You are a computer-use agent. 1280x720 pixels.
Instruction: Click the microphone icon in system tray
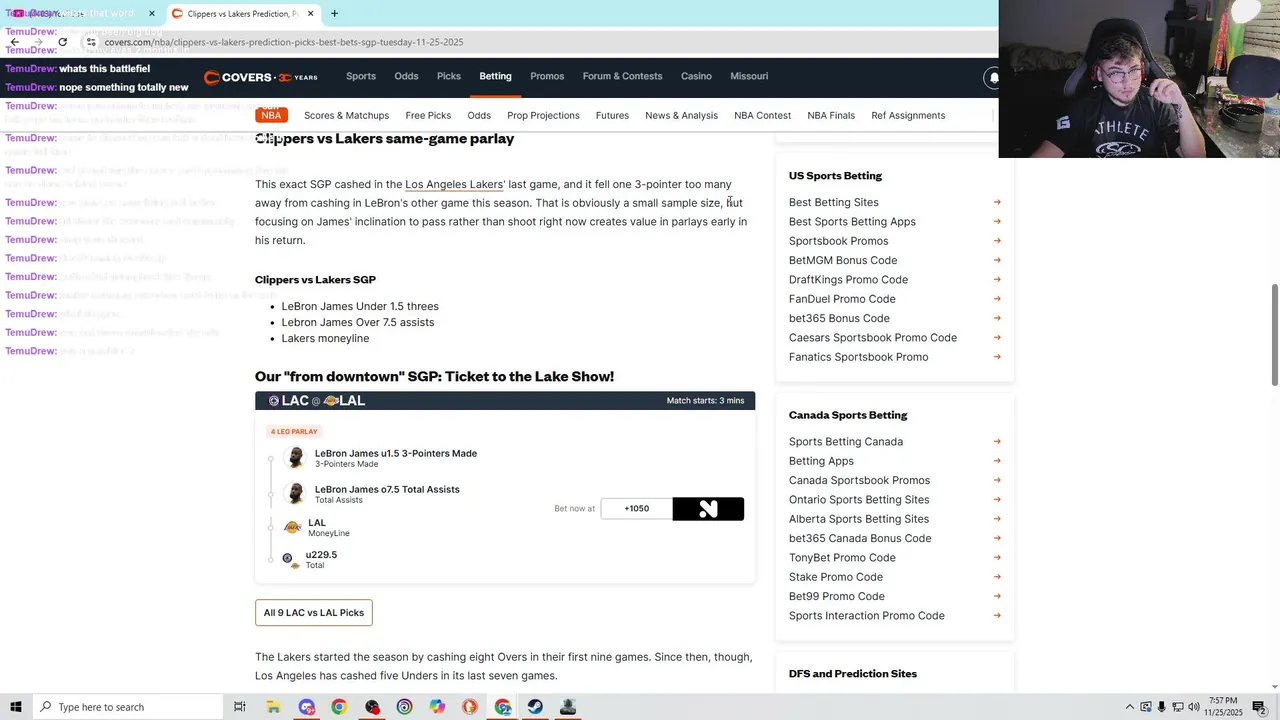[x=1162, y=707]
